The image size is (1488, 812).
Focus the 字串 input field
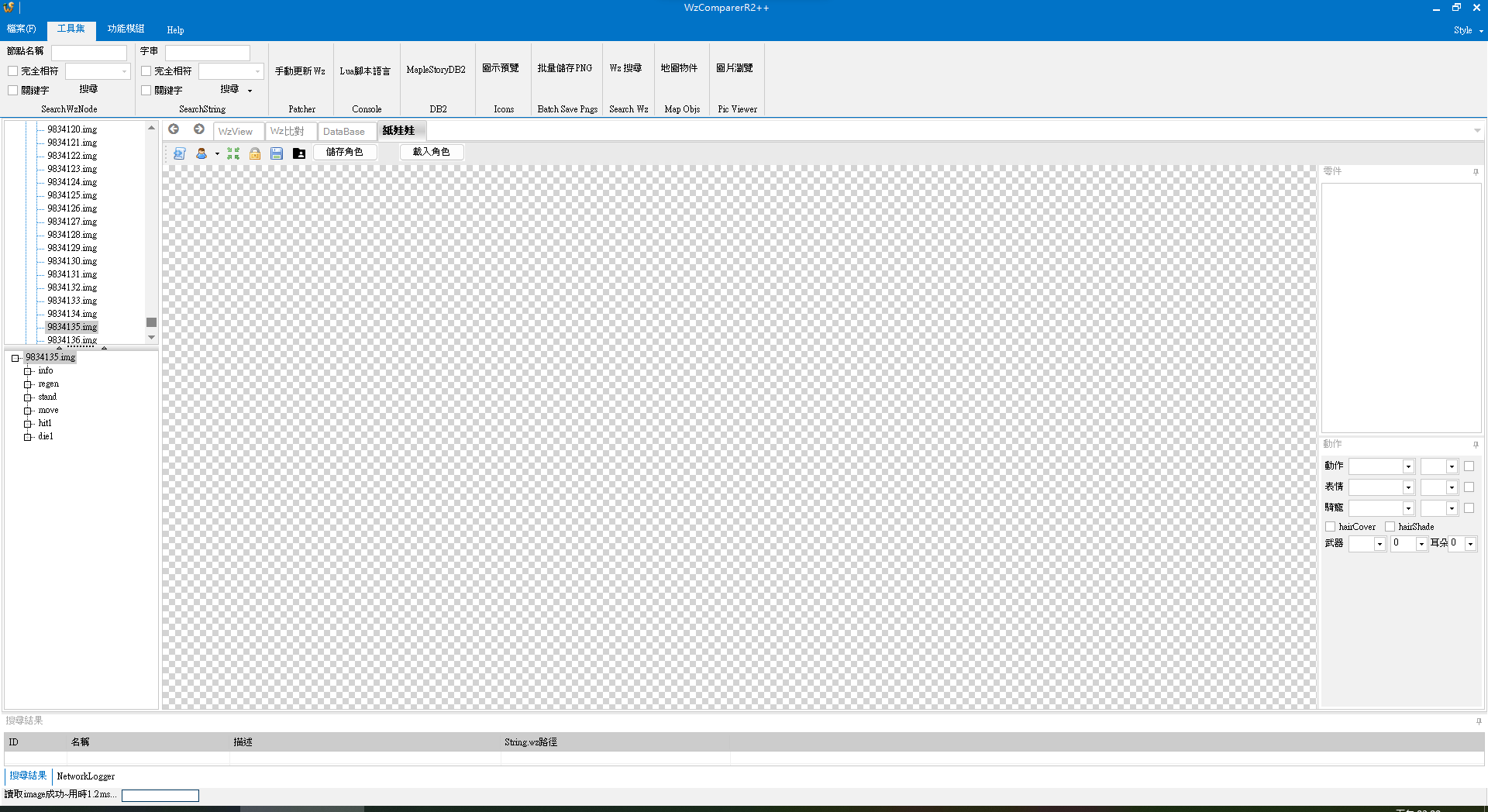pyautogui.click(x=208, y=53)
